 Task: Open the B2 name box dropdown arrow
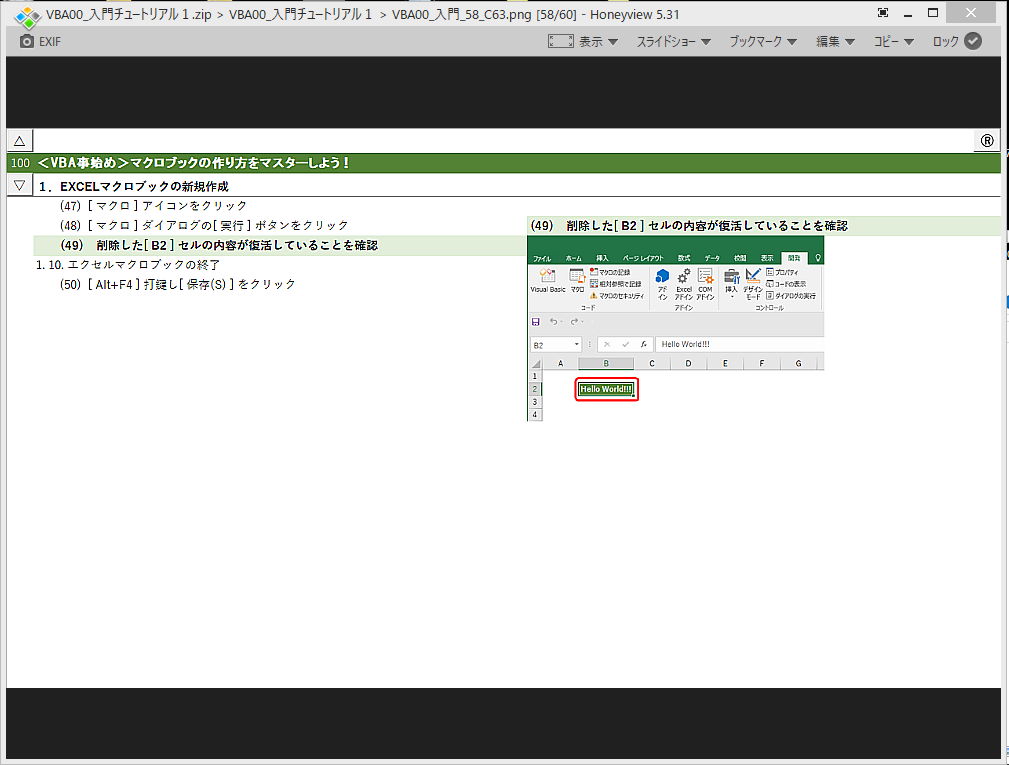pyautogui.click(x=577, y=345)
